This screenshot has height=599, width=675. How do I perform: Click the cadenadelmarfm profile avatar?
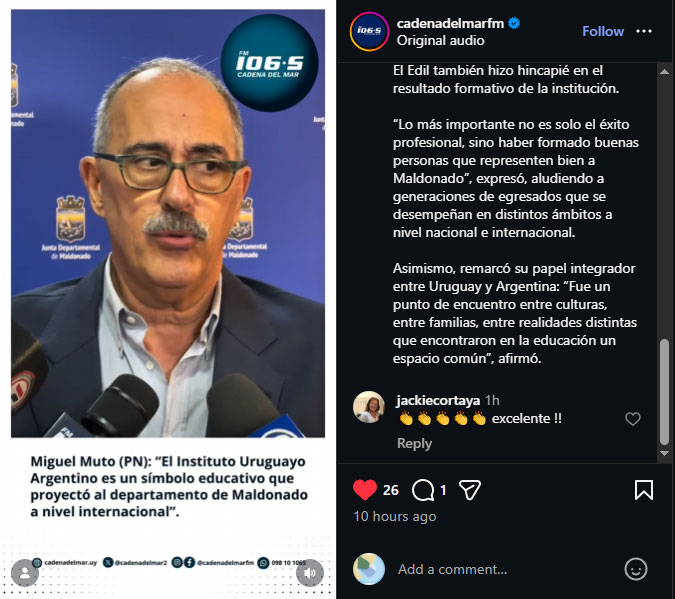pyautogui.click(x=369, y=31)
